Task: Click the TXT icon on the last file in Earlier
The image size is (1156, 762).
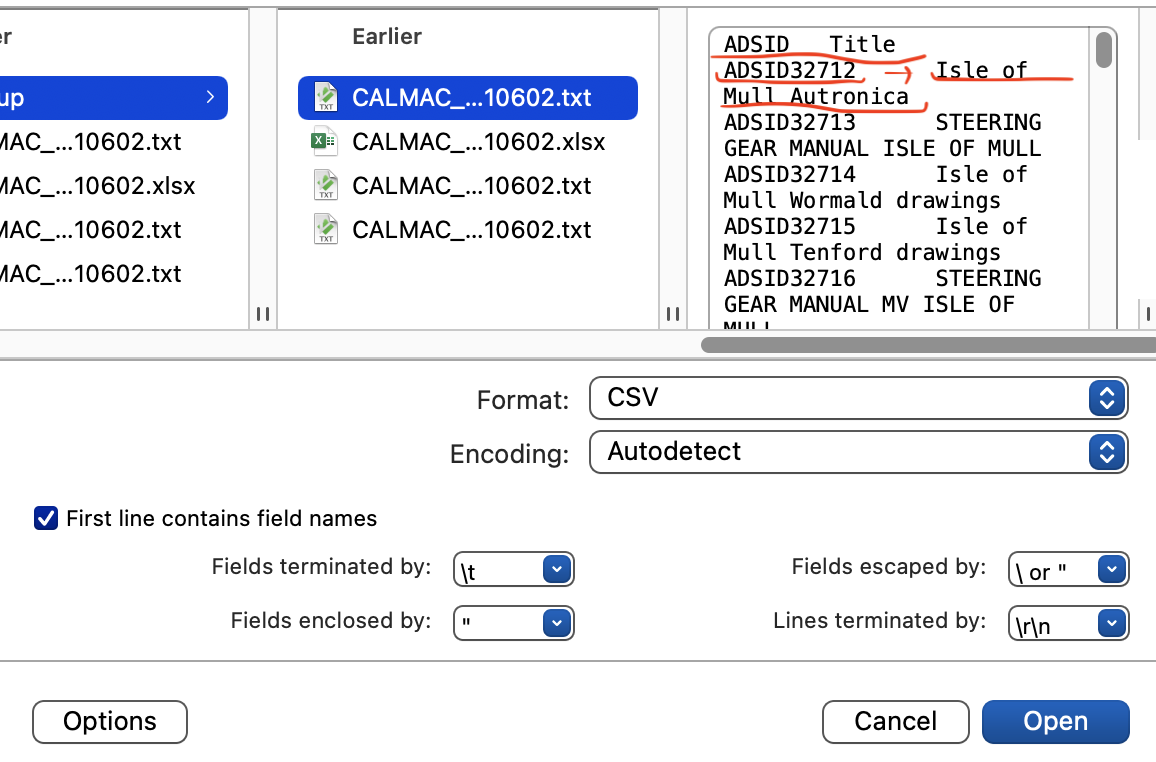Action: pos(325,229)
